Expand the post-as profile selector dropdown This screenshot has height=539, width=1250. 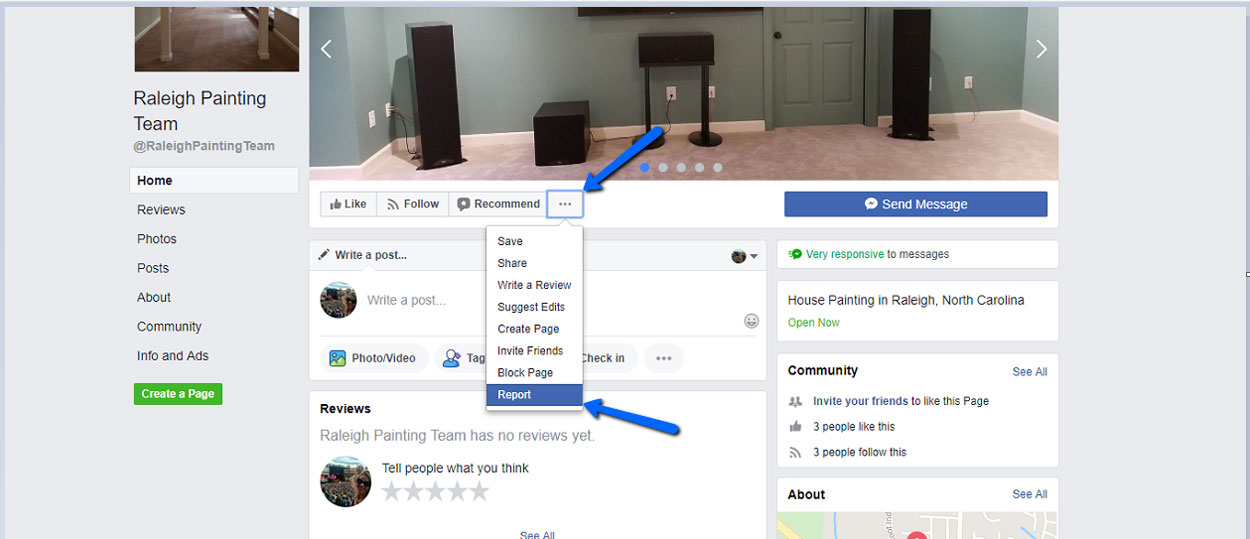point(744,256)
